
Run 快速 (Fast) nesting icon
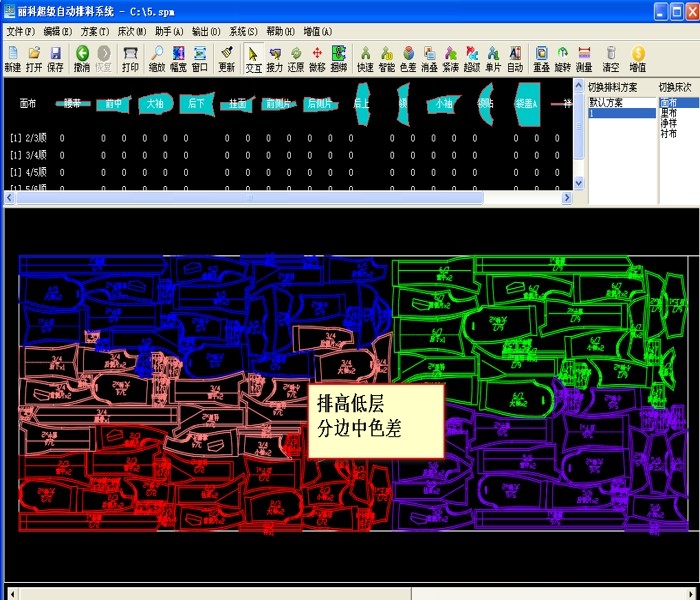coord(365,58)
